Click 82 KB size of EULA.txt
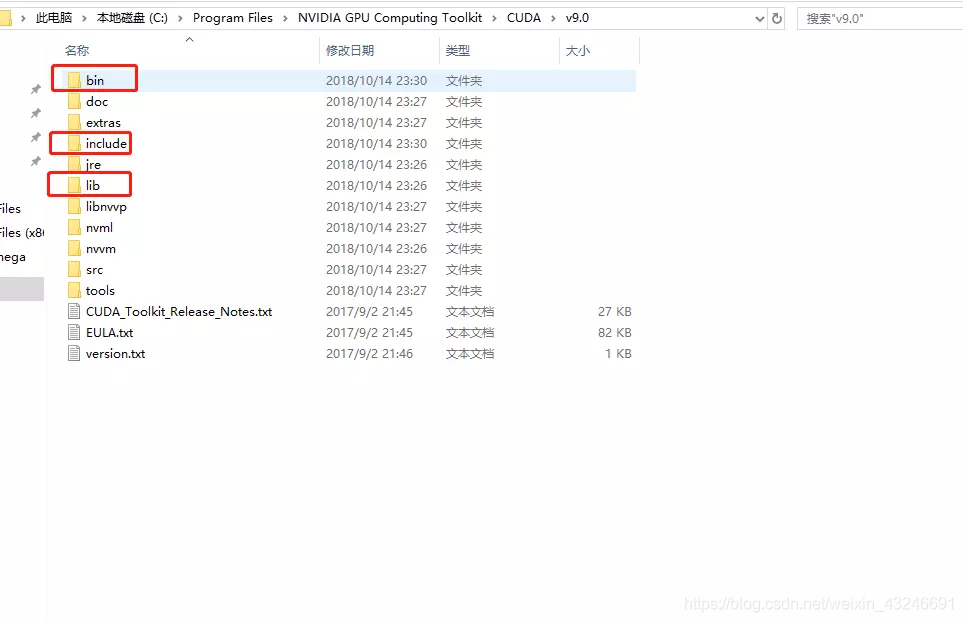 [x=615, y=332]
